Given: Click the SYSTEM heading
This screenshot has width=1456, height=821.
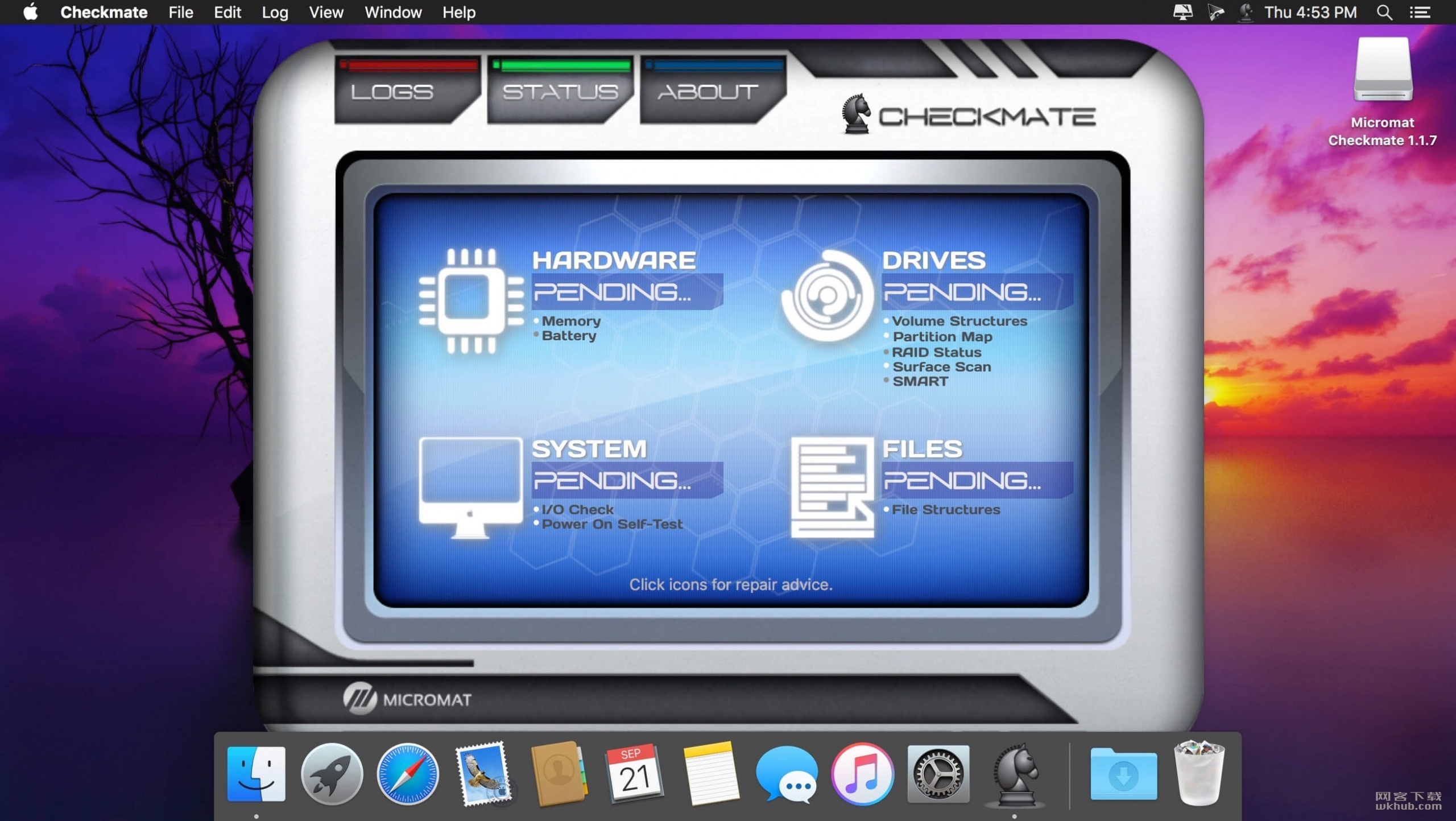Looking at the screenshot, I should [x=589, y=449].
